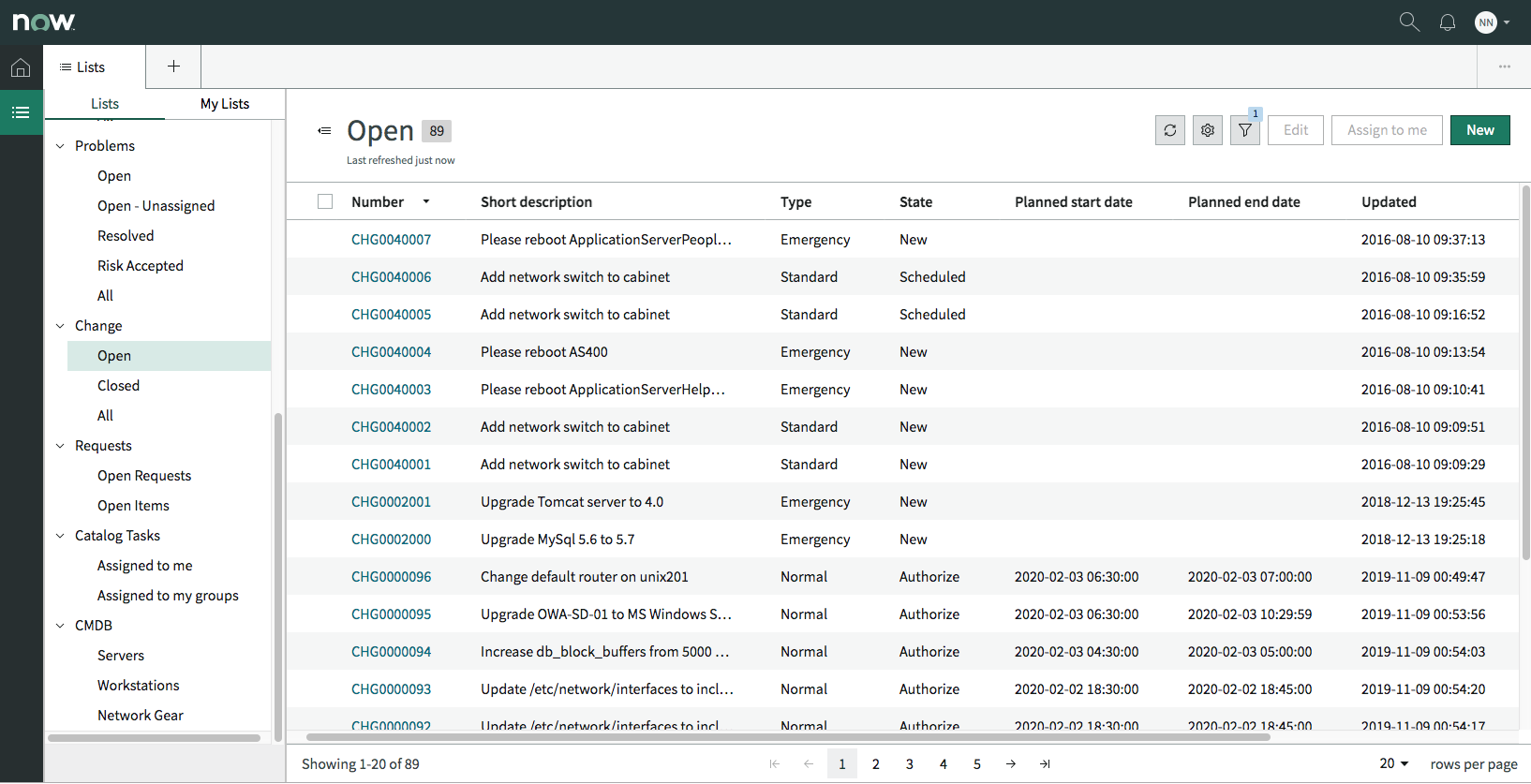Go to next page arrow

pos(1011,764)
